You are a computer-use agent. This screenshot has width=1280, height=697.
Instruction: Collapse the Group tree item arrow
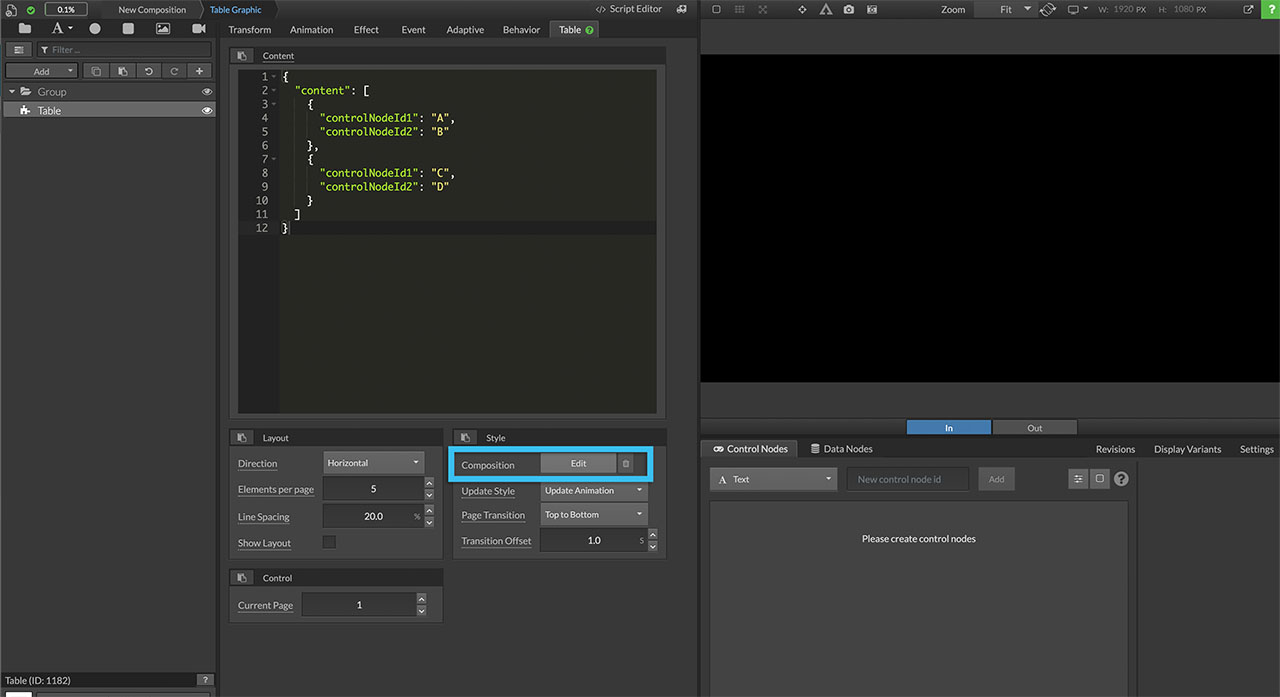11,92
